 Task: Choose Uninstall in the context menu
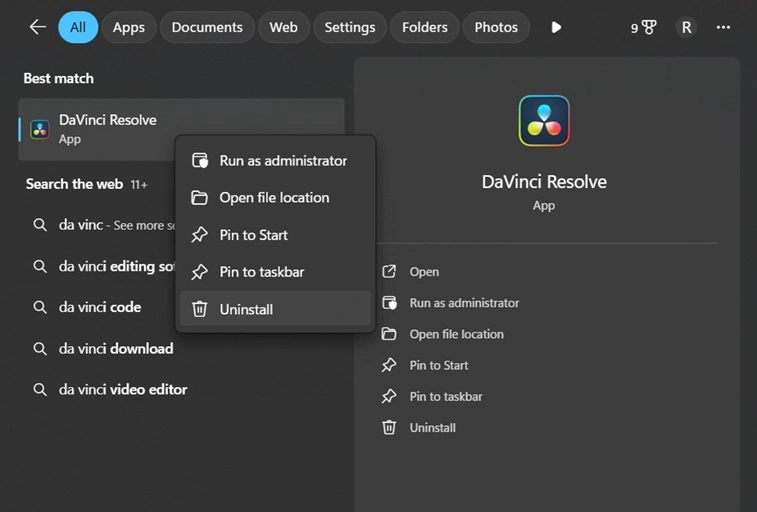point(275,309)
